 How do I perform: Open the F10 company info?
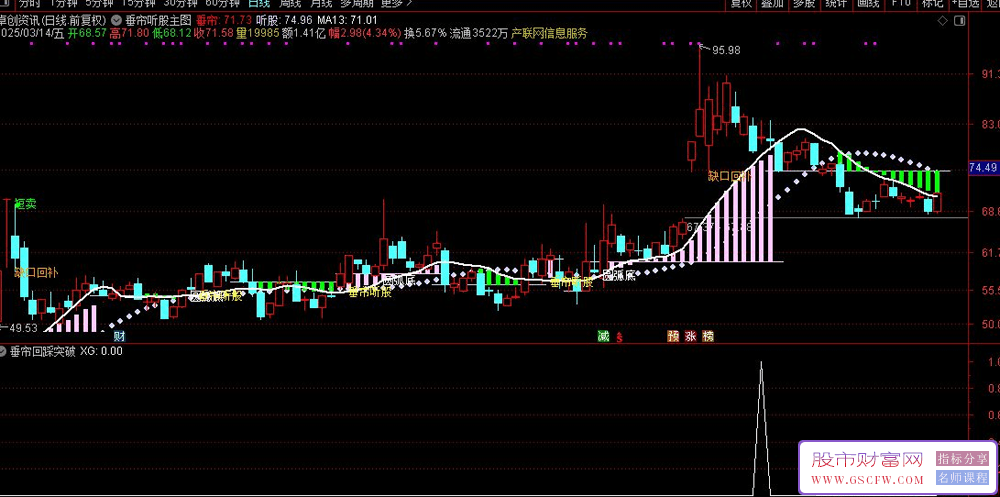click(x=901, y=3)
